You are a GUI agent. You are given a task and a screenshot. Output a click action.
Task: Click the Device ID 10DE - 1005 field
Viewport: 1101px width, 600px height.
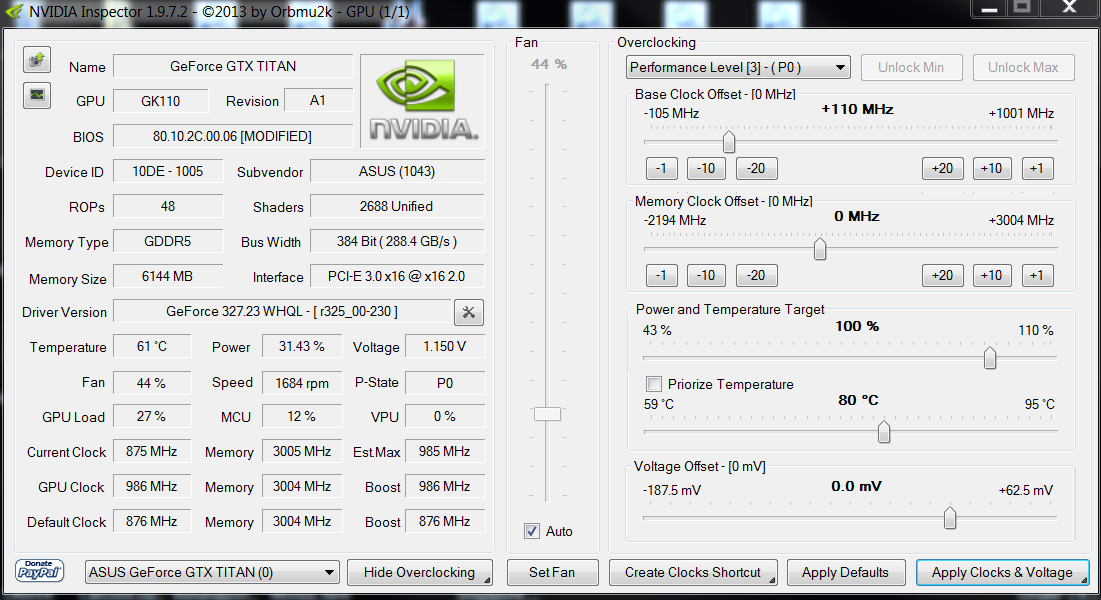(168, 171)
